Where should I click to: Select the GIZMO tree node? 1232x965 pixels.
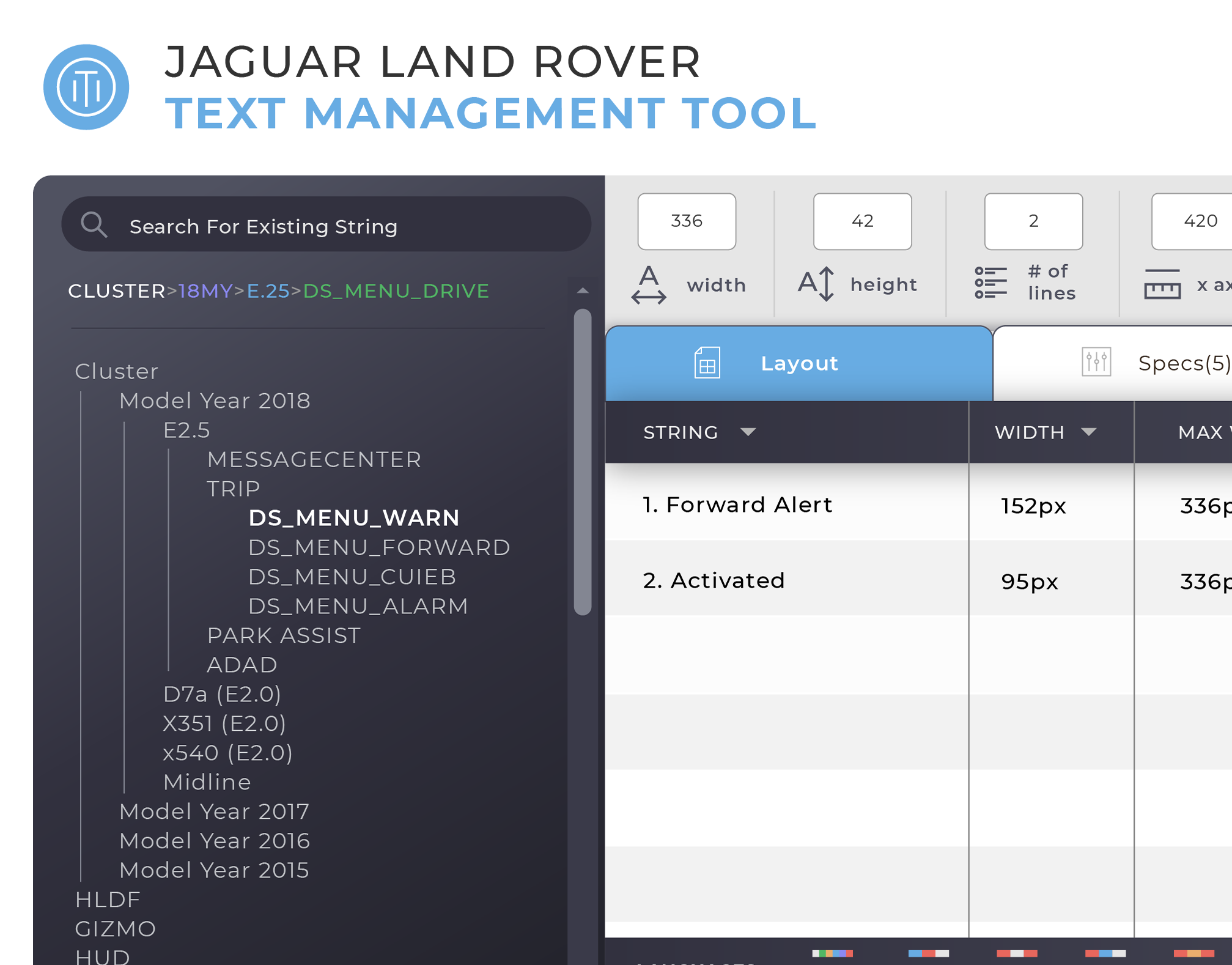(x=116, y=929)
